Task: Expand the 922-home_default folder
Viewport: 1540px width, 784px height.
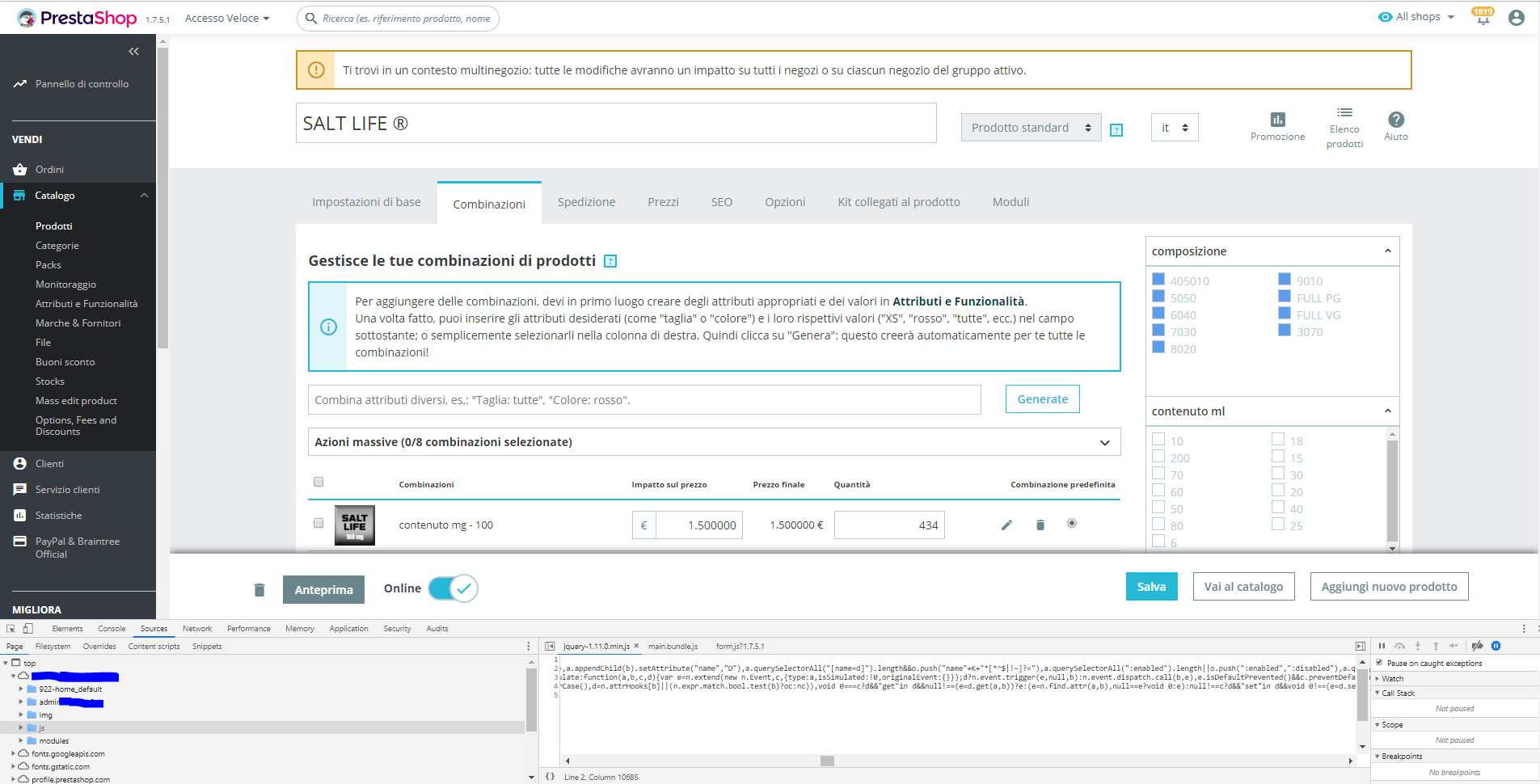Action: point(21,689)
